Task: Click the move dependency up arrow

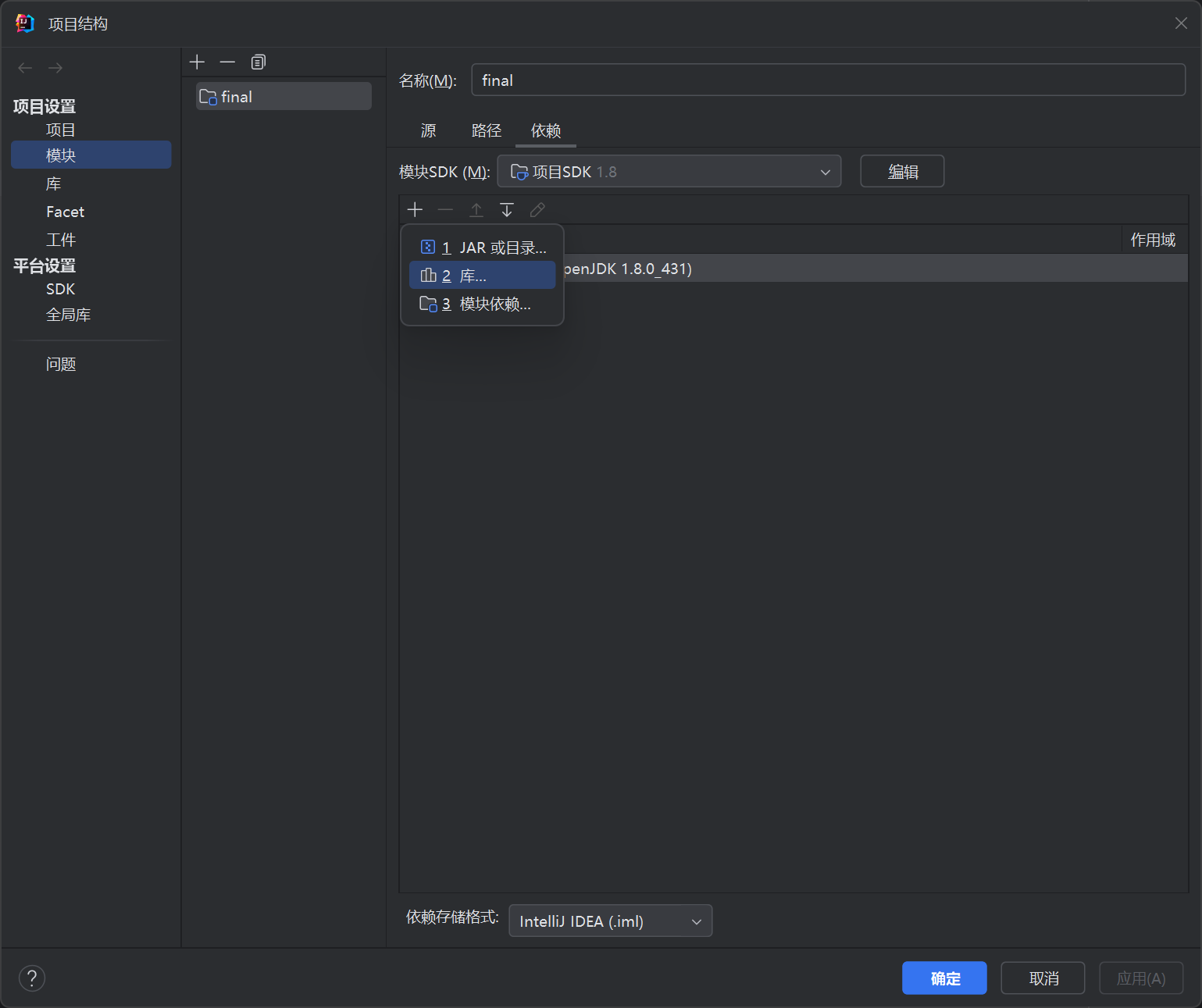Action: point(476,210)
